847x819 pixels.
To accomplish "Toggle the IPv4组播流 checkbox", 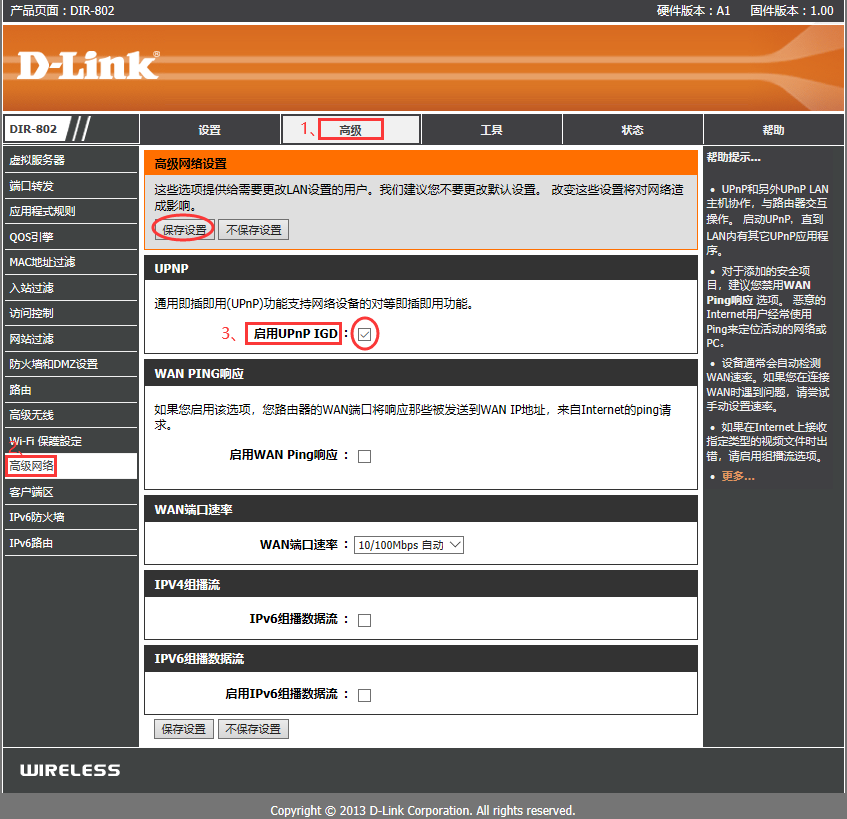I will 364,620.
